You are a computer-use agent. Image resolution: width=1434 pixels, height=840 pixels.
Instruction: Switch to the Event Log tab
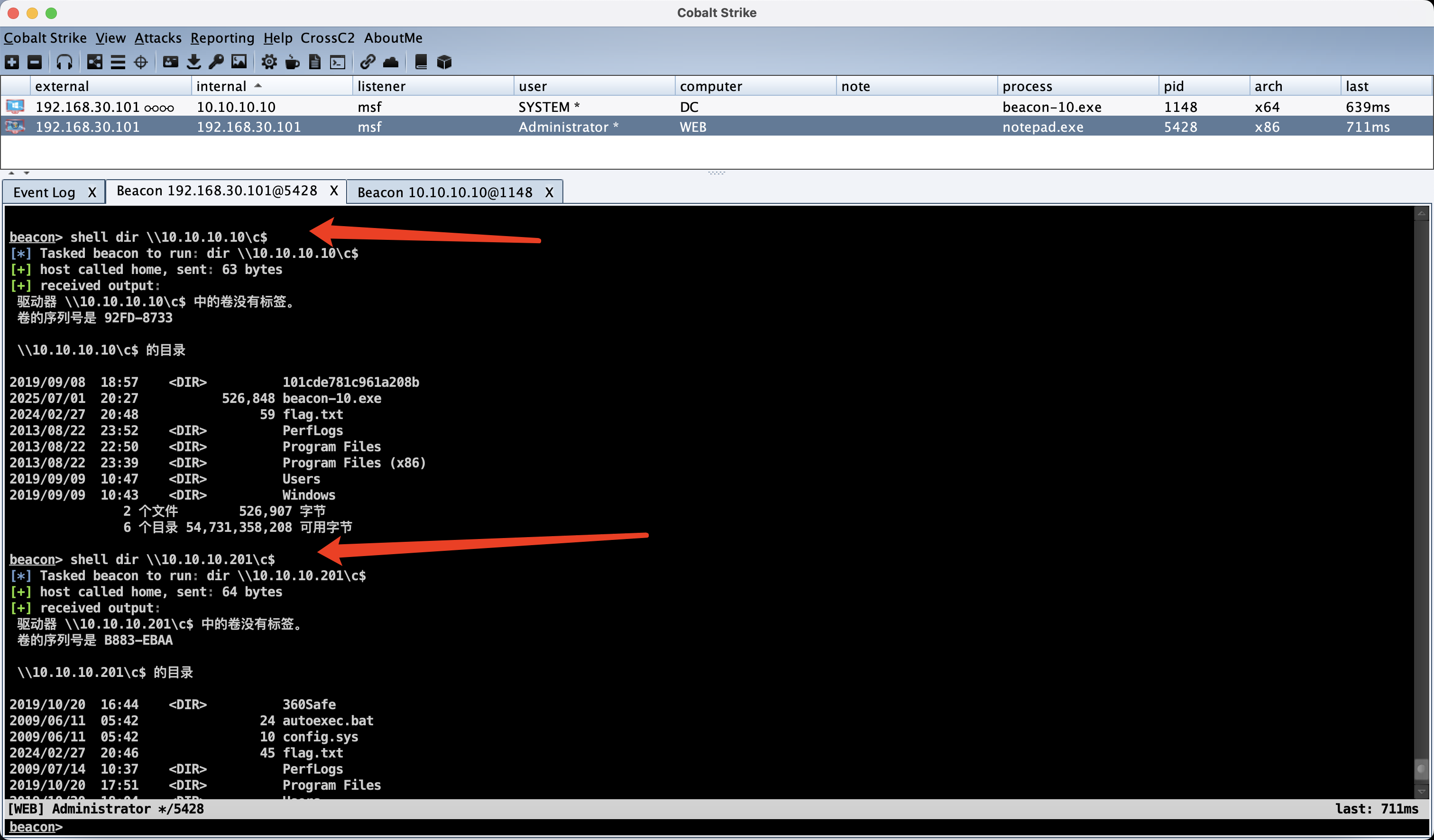(x=44, y=192)
